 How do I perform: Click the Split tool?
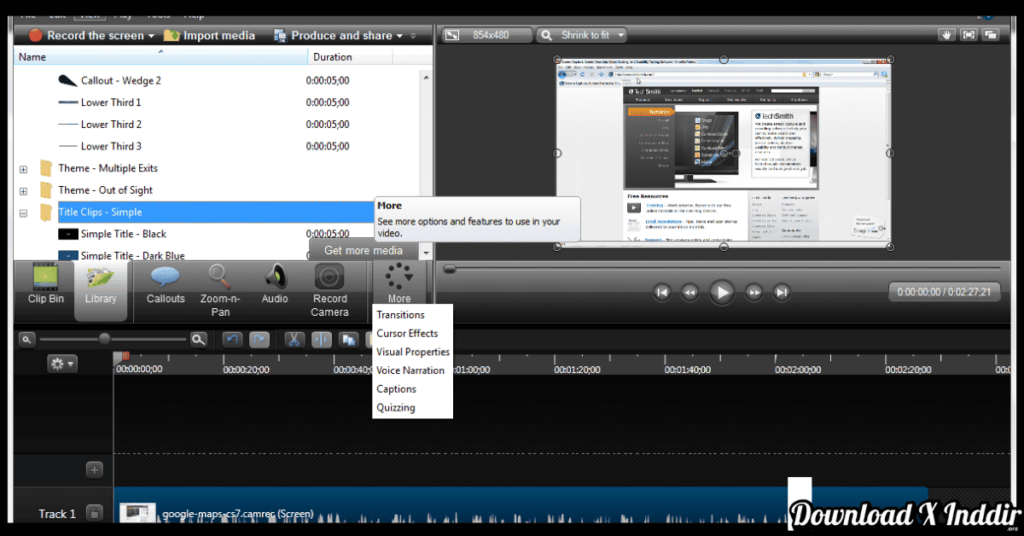[321, 339]
